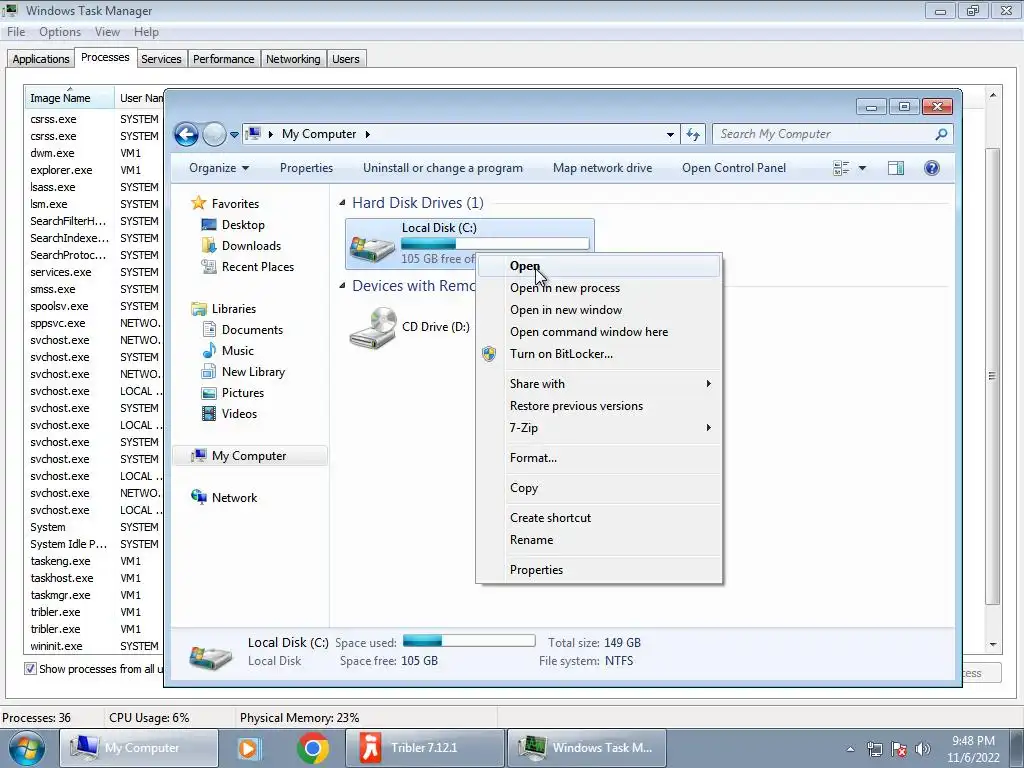Switch to Task Manager Performance tab

223,59
